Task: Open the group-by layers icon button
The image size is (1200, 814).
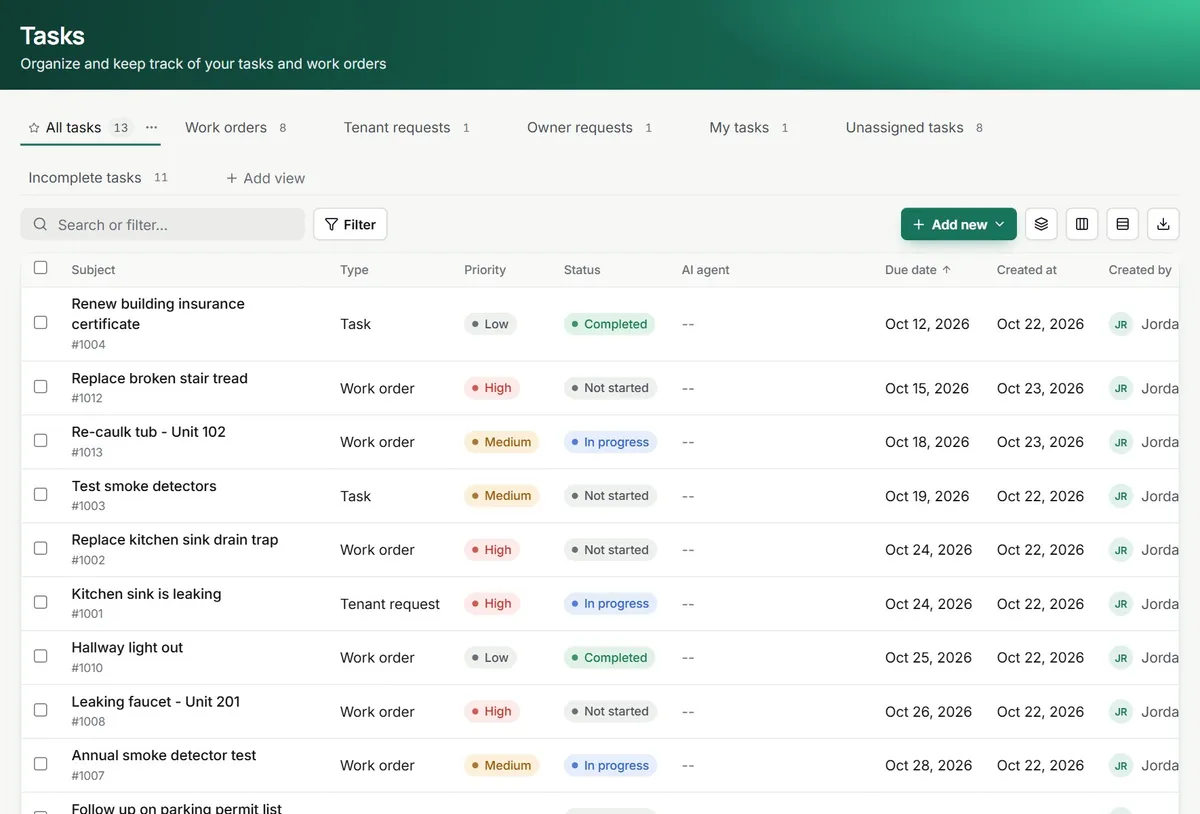Action: tap(1041, 225)
